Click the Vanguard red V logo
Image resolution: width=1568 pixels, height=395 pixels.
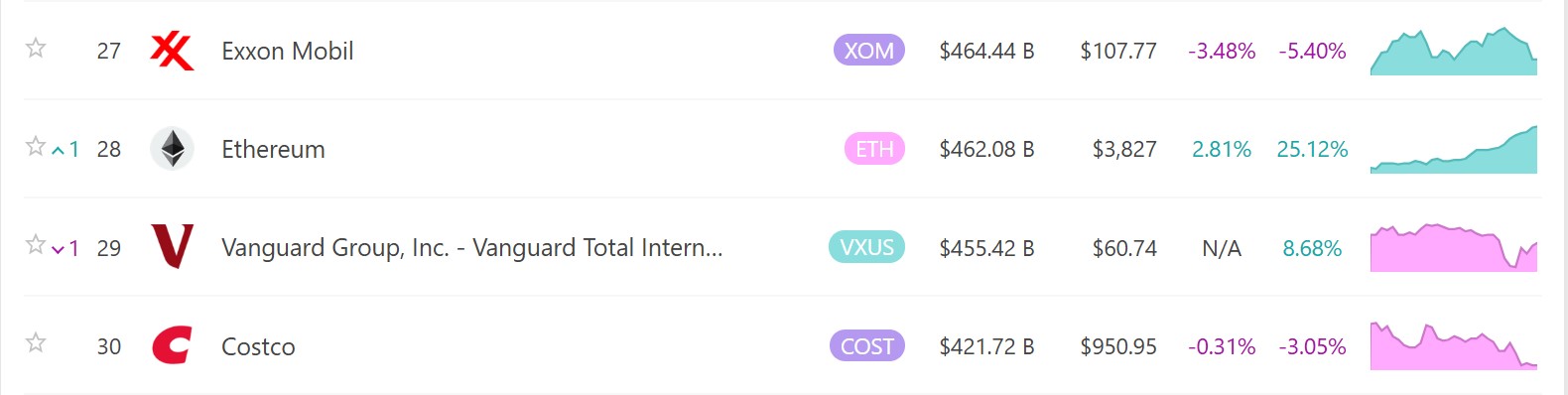172,247
